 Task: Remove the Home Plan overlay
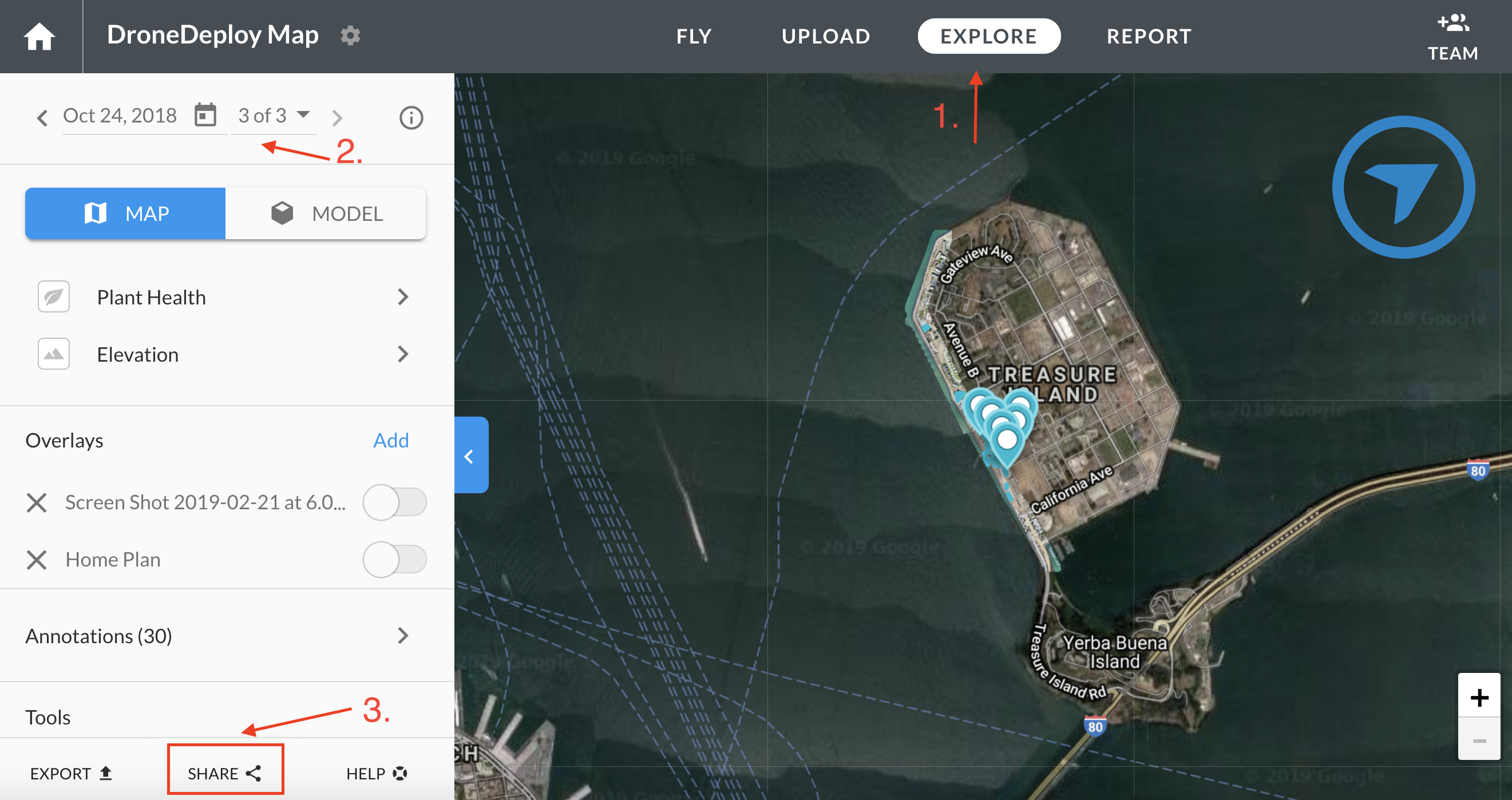tap(37, 559)
